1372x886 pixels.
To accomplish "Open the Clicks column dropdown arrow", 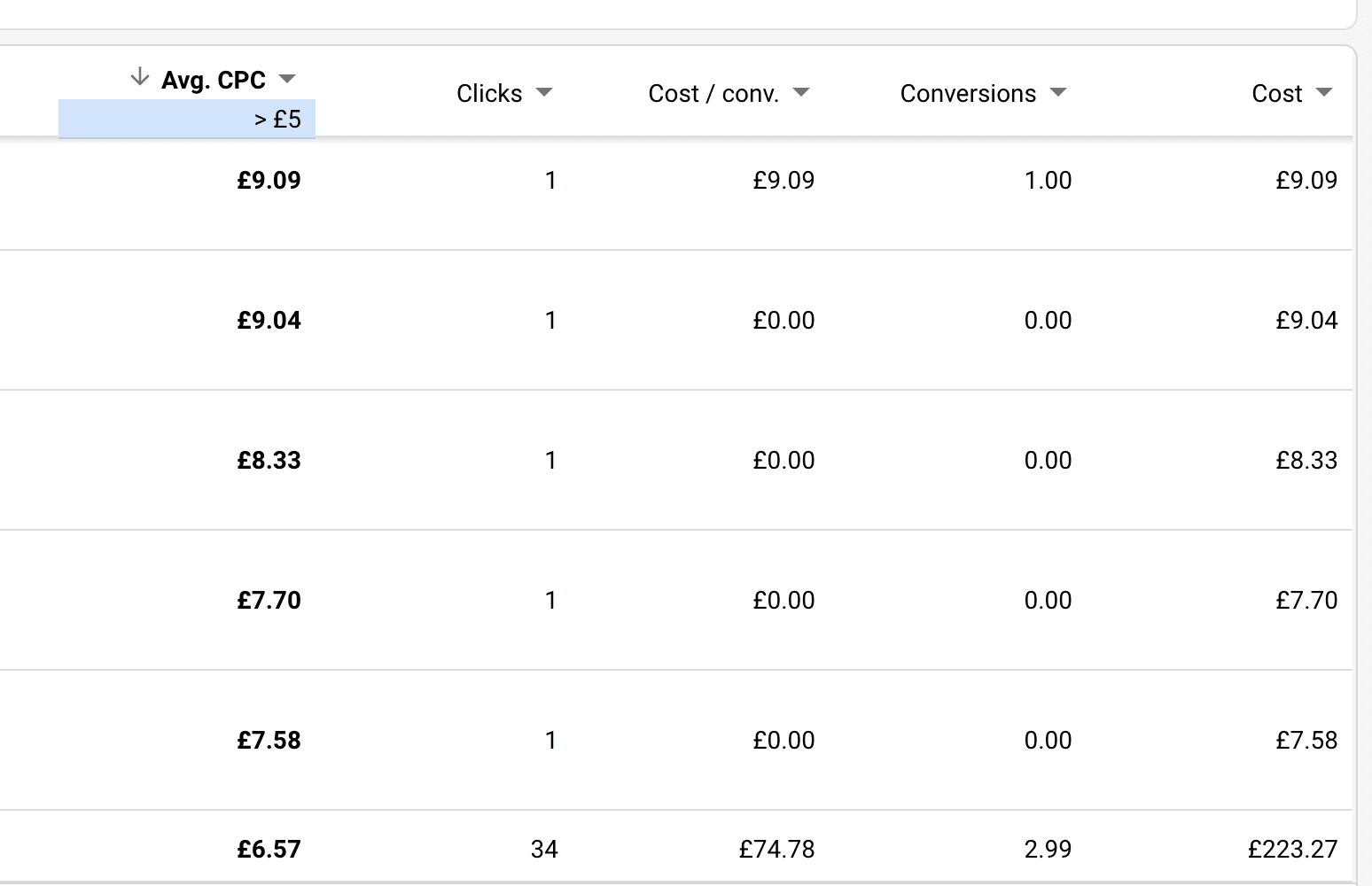I will point(546,92).
